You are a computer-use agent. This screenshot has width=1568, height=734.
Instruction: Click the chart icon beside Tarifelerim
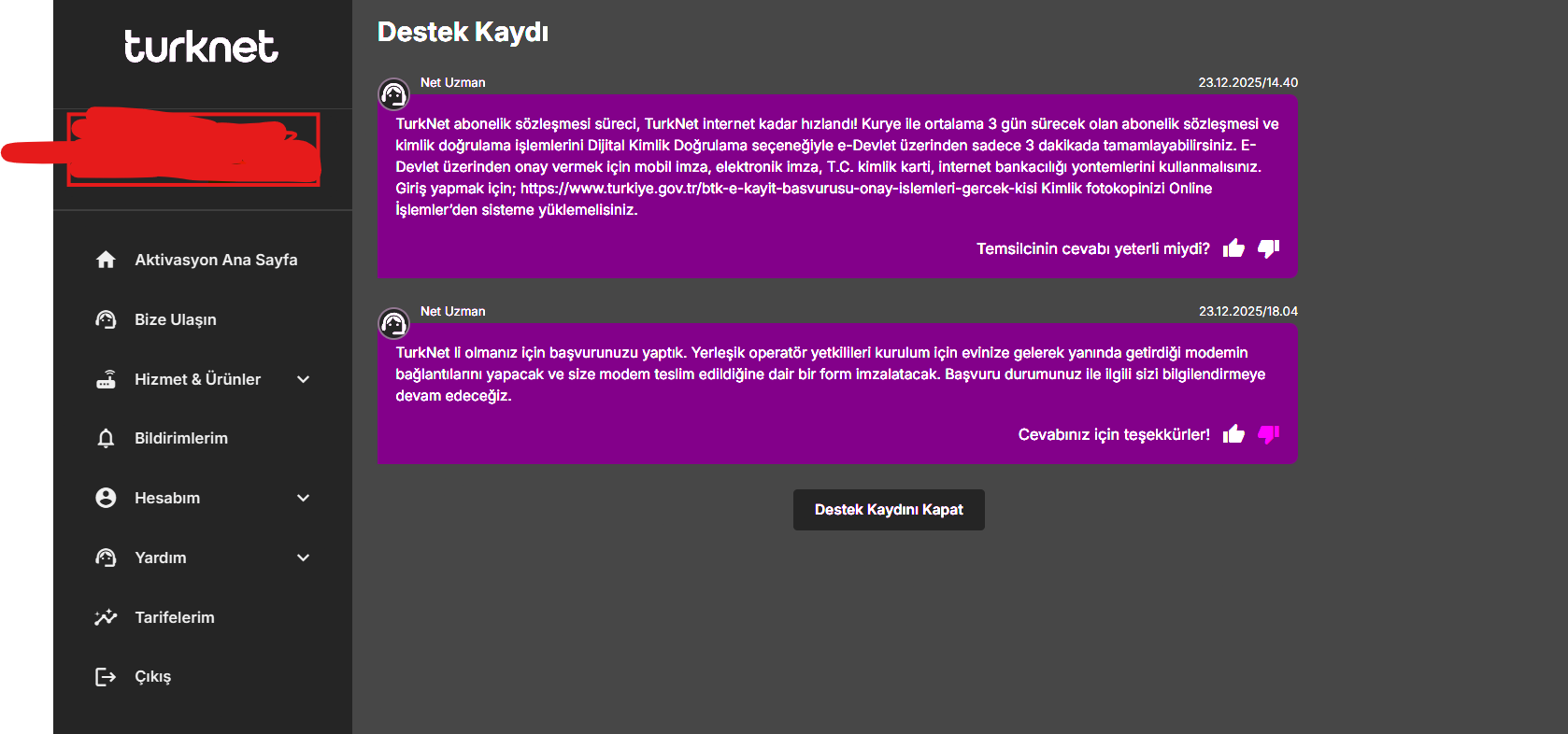point(106,617)
